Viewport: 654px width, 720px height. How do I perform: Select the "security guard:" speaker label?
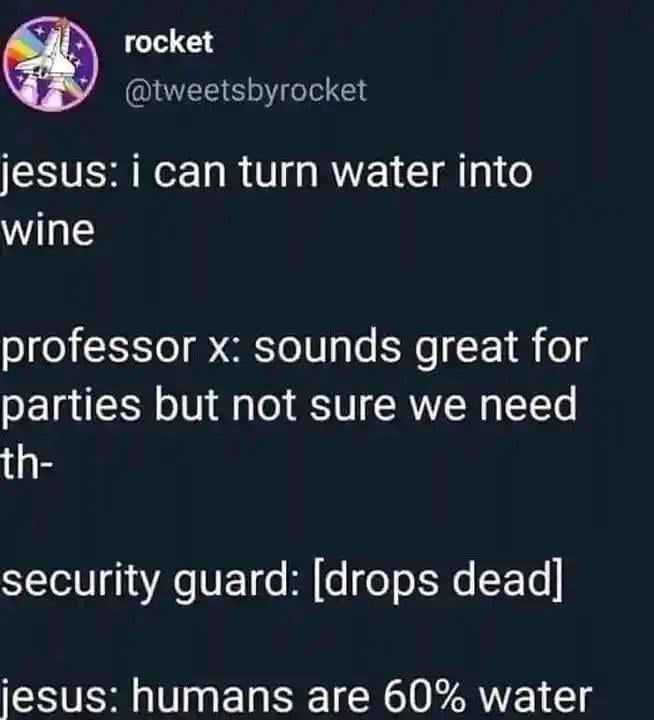click(x=151, y=580)
